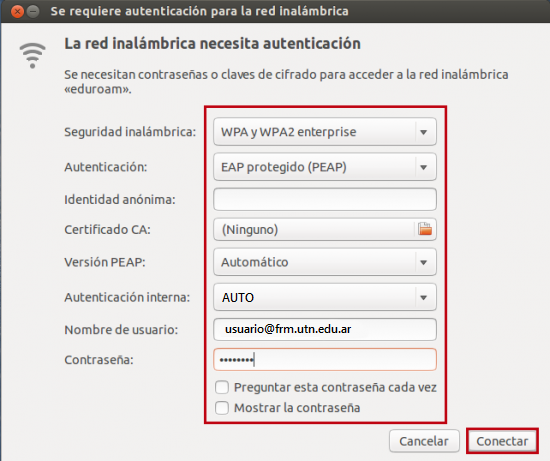
Task: Minimize the authentication dialog window
Action: point(33,12)
